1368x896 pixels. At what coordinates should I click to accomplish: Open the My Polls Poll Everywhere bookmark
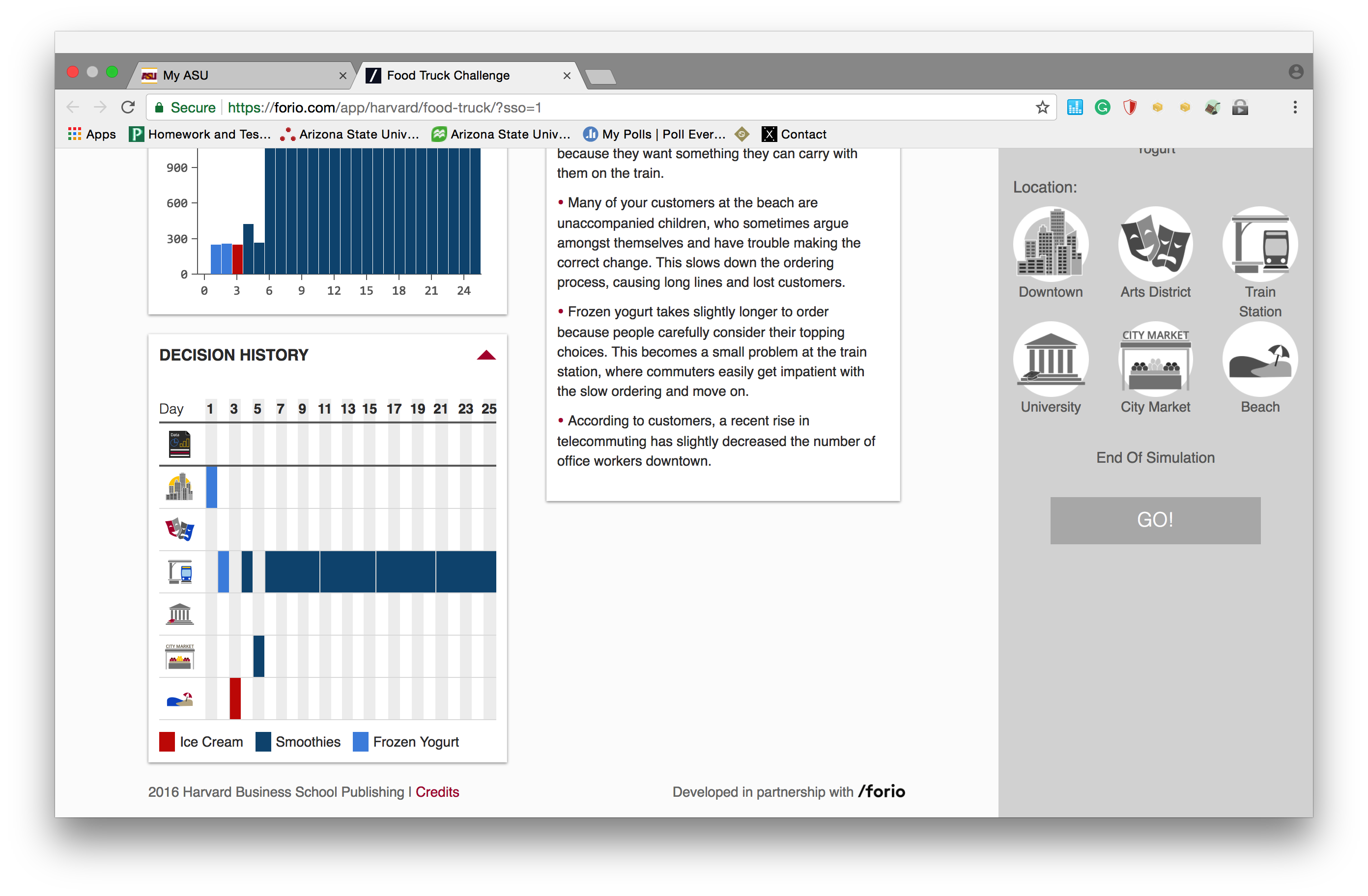coord(654,135)
